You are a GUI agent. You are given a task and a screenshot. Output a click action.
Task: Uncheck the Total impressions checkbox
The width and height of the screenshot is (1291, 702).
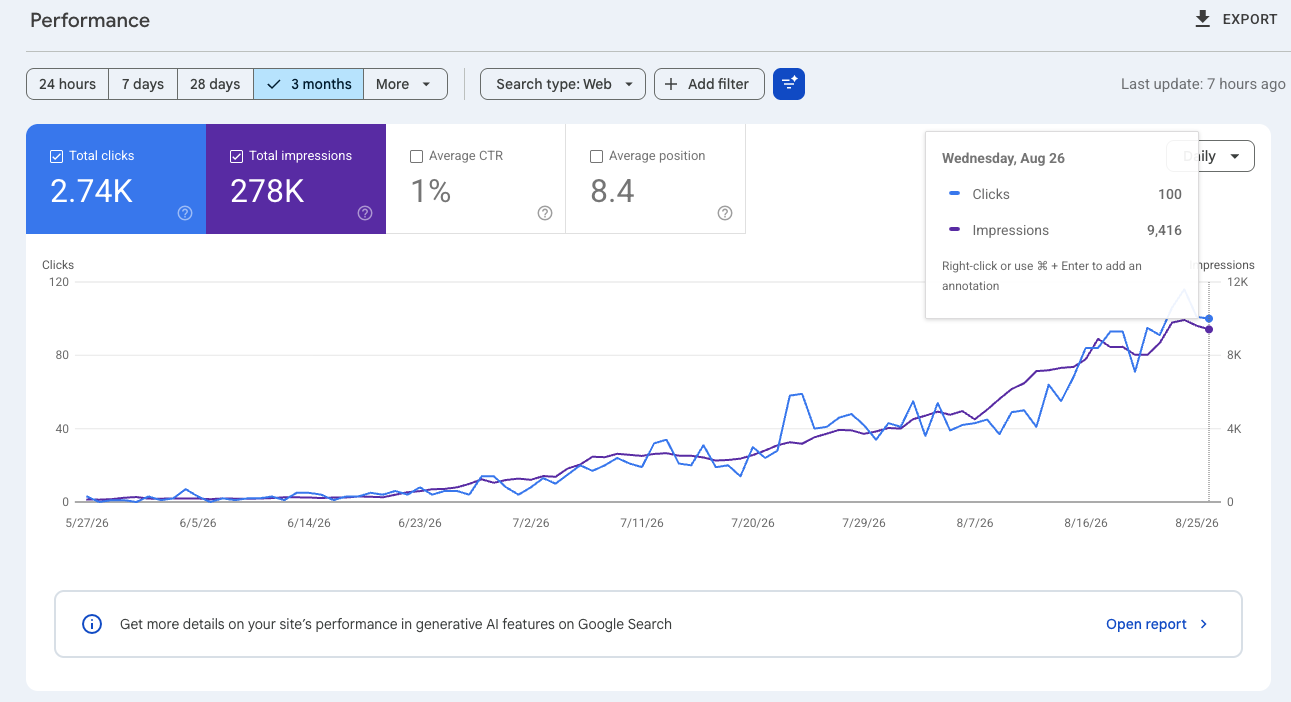(236, 156)
